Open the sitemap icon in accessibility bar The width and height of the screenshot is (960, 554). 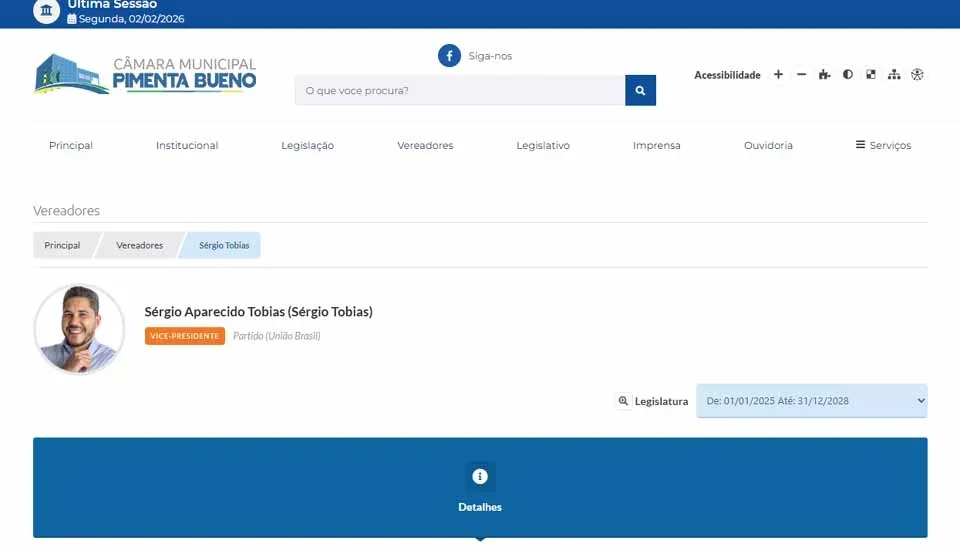[x=894, y=75]
